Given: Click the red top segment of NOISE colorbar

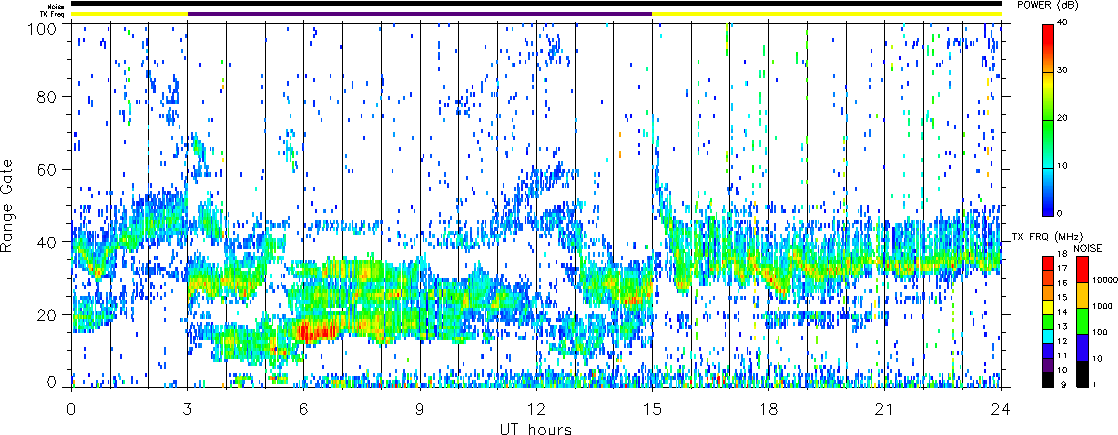Looking at the screenshot, I should coord(1082,269).
